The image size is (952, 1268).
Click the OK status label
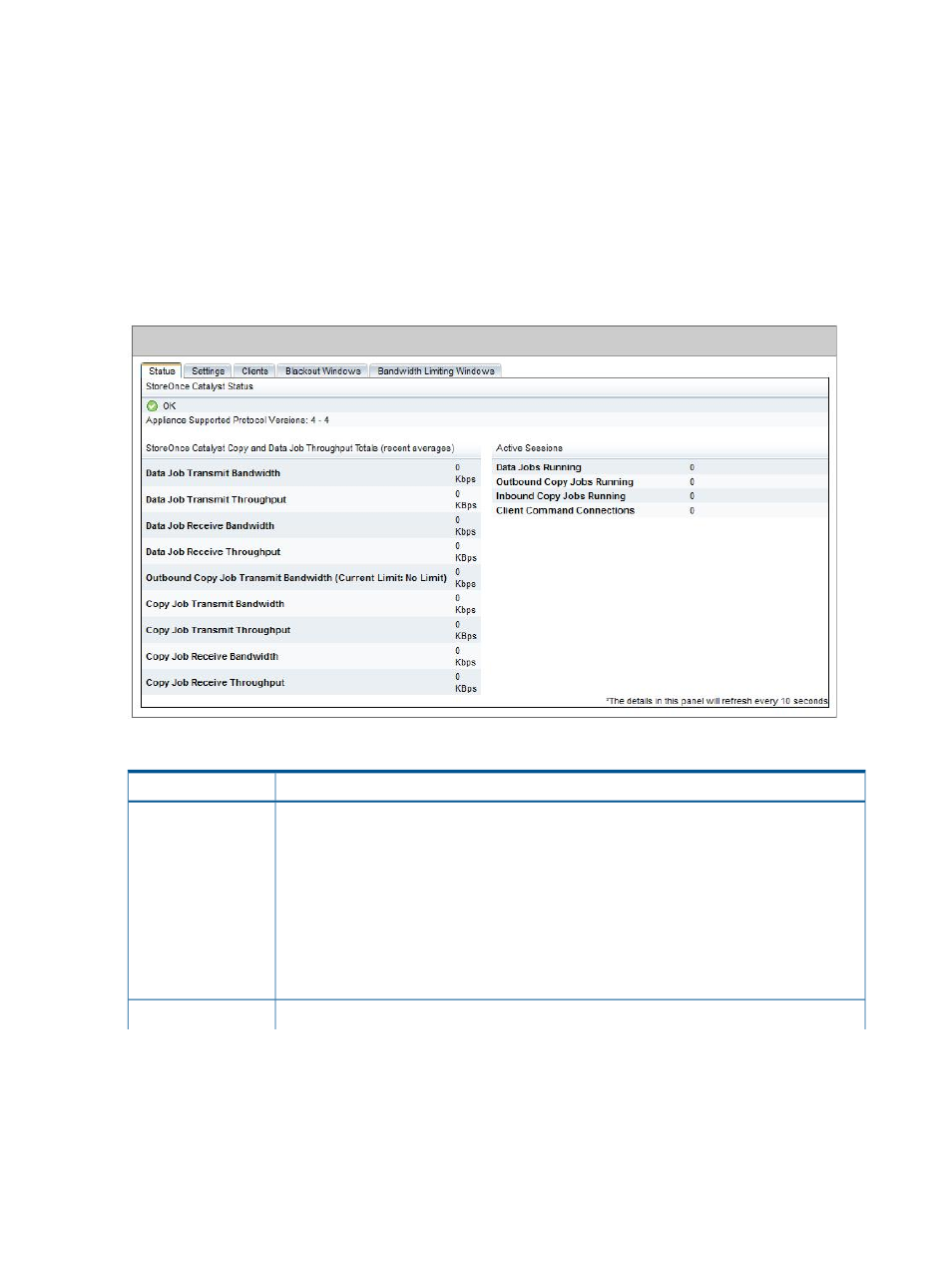(170, 405)
